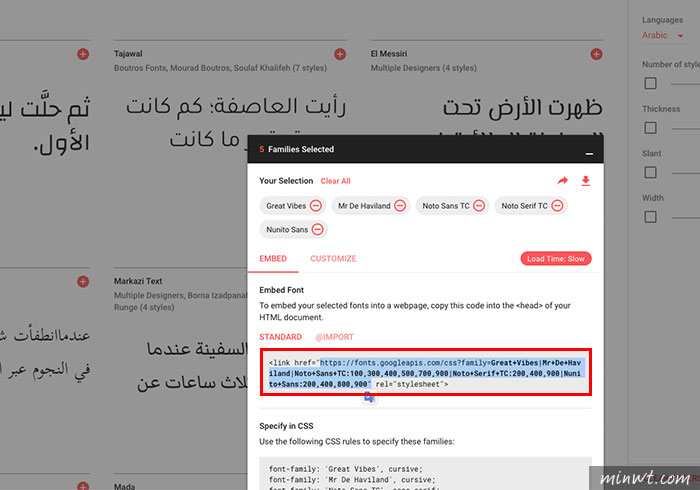Switch to the CUSTOMIZE tab

pos(333,258)
